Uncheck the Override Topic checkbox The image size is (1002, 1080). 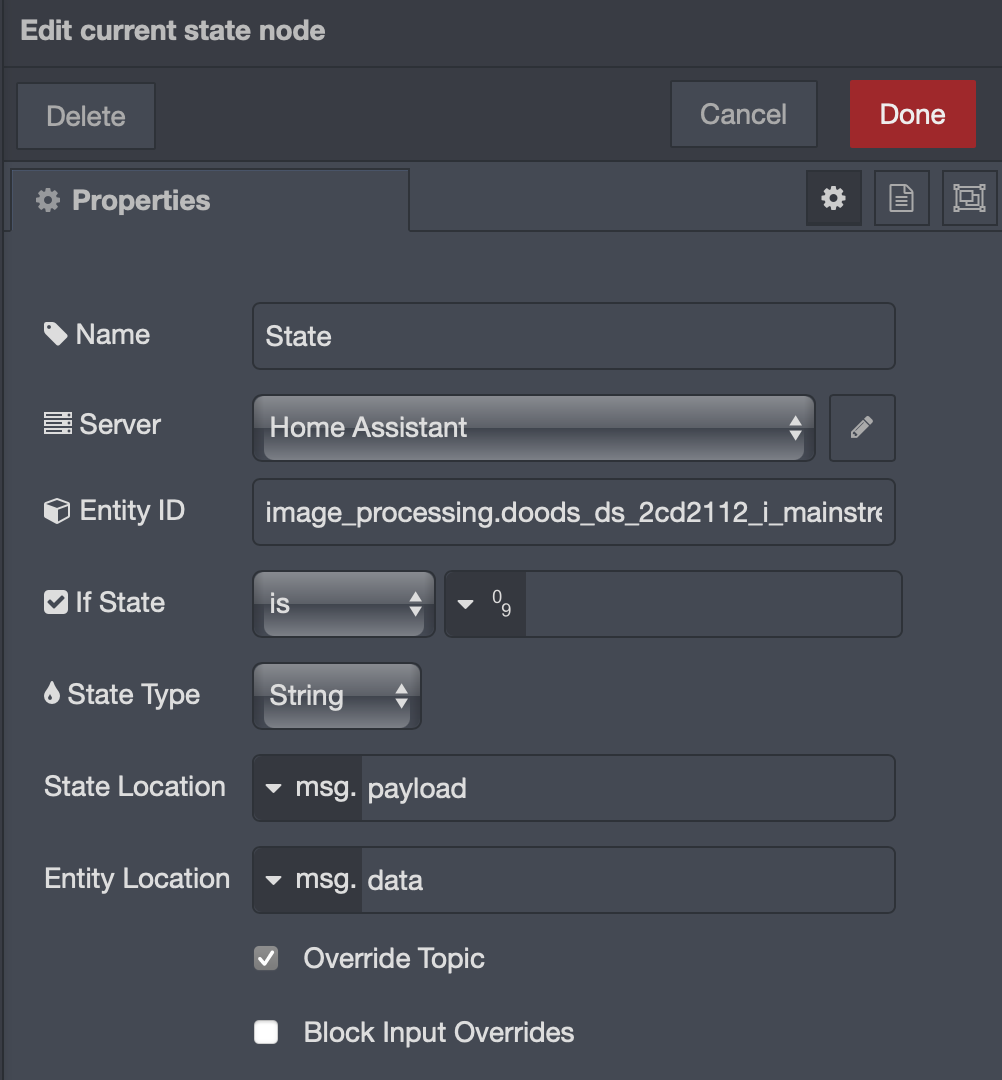[x=266, y=958]
